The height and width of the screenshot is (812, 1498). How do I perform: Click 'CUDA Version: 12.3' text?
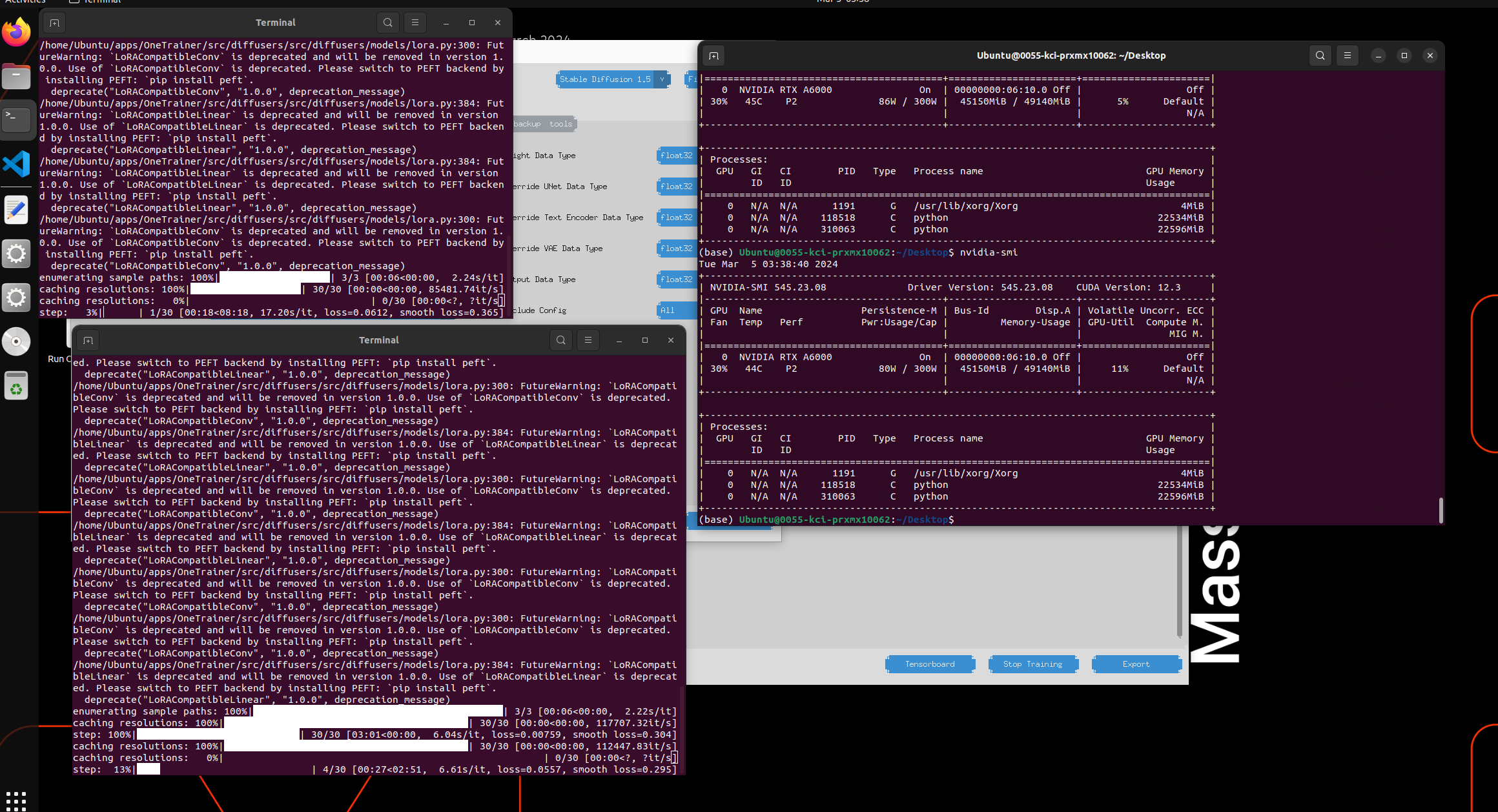(x=1128, y=287)
